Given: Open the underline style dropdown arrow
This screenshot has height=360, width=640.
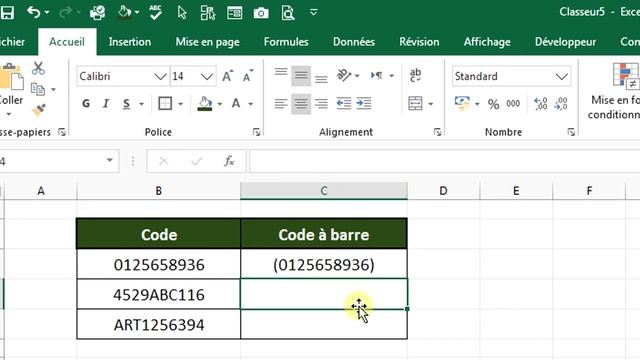Looking at the screenshot, I should 141,104.
